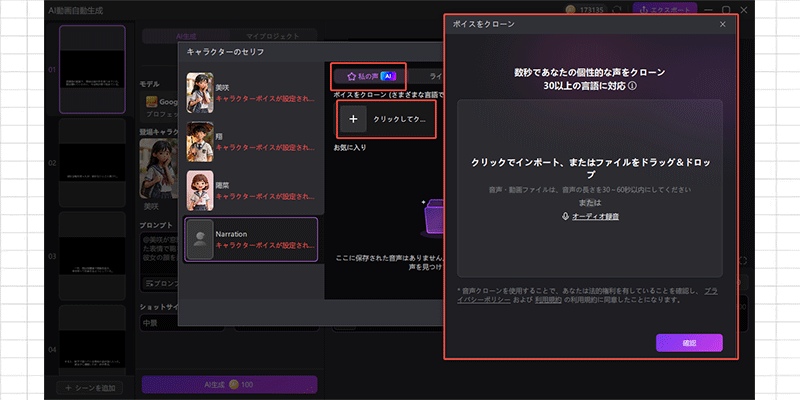Click the Narration silhouette icon
This screenshot has width=800, height=400.
tap(200, 240)
